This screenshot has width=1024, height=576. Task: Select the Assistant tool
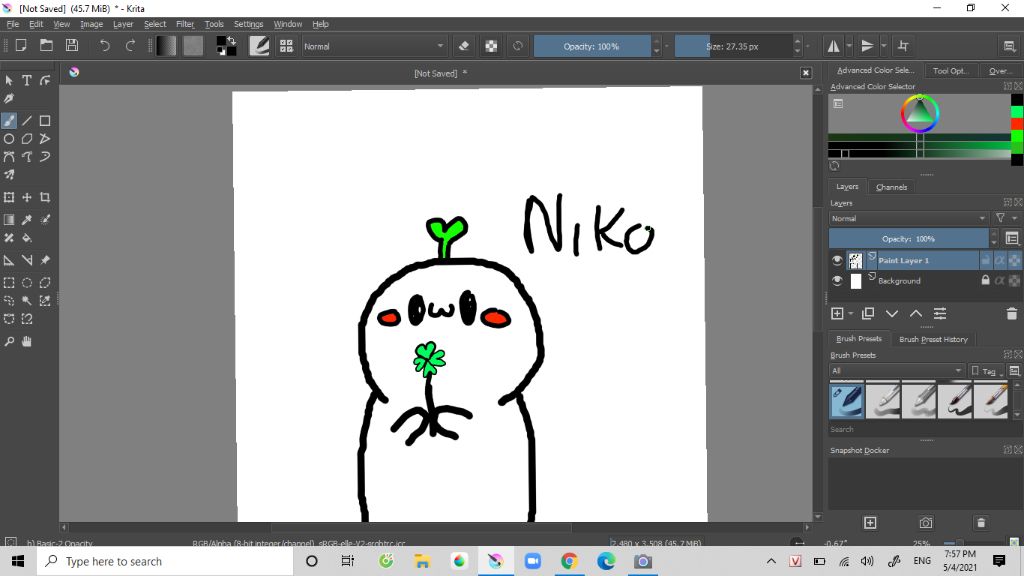(9, 260)
